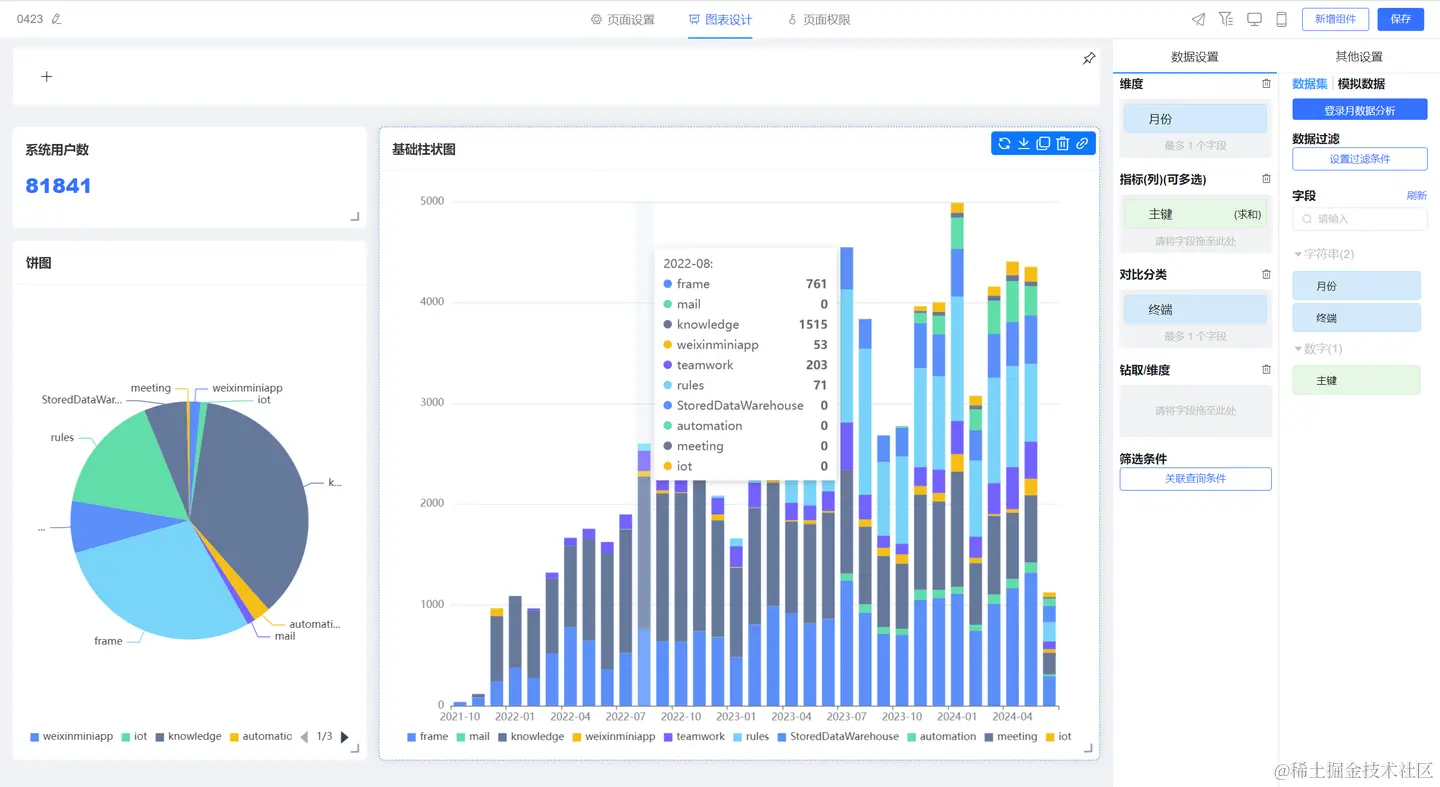
Task: Clear 指标(列) section with its trash icon
Action: (x=1266, y=179)
